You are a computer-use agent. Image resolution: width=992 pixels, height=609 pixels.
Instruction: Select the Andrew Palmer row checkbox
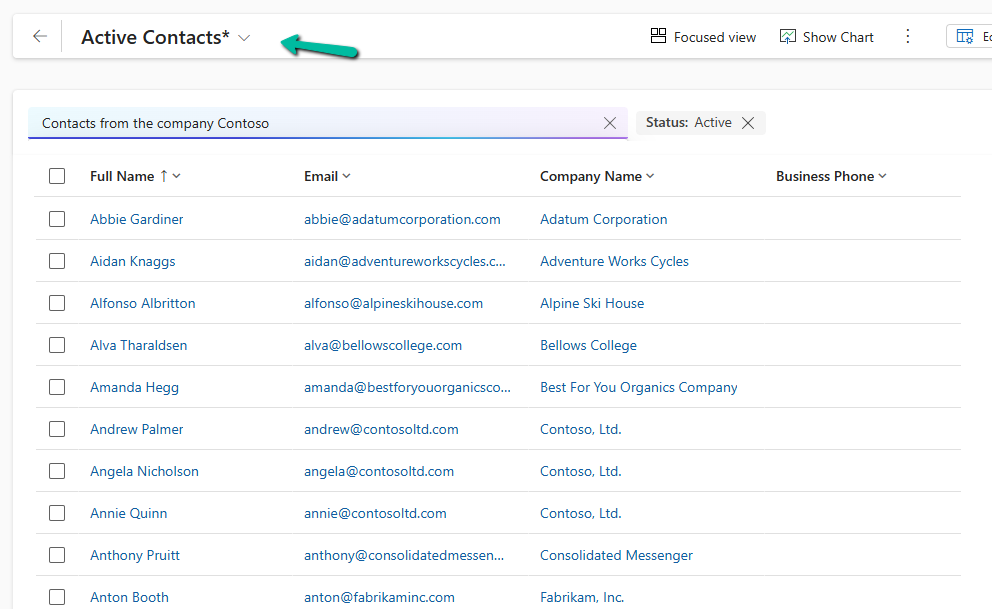coord(57,429)
